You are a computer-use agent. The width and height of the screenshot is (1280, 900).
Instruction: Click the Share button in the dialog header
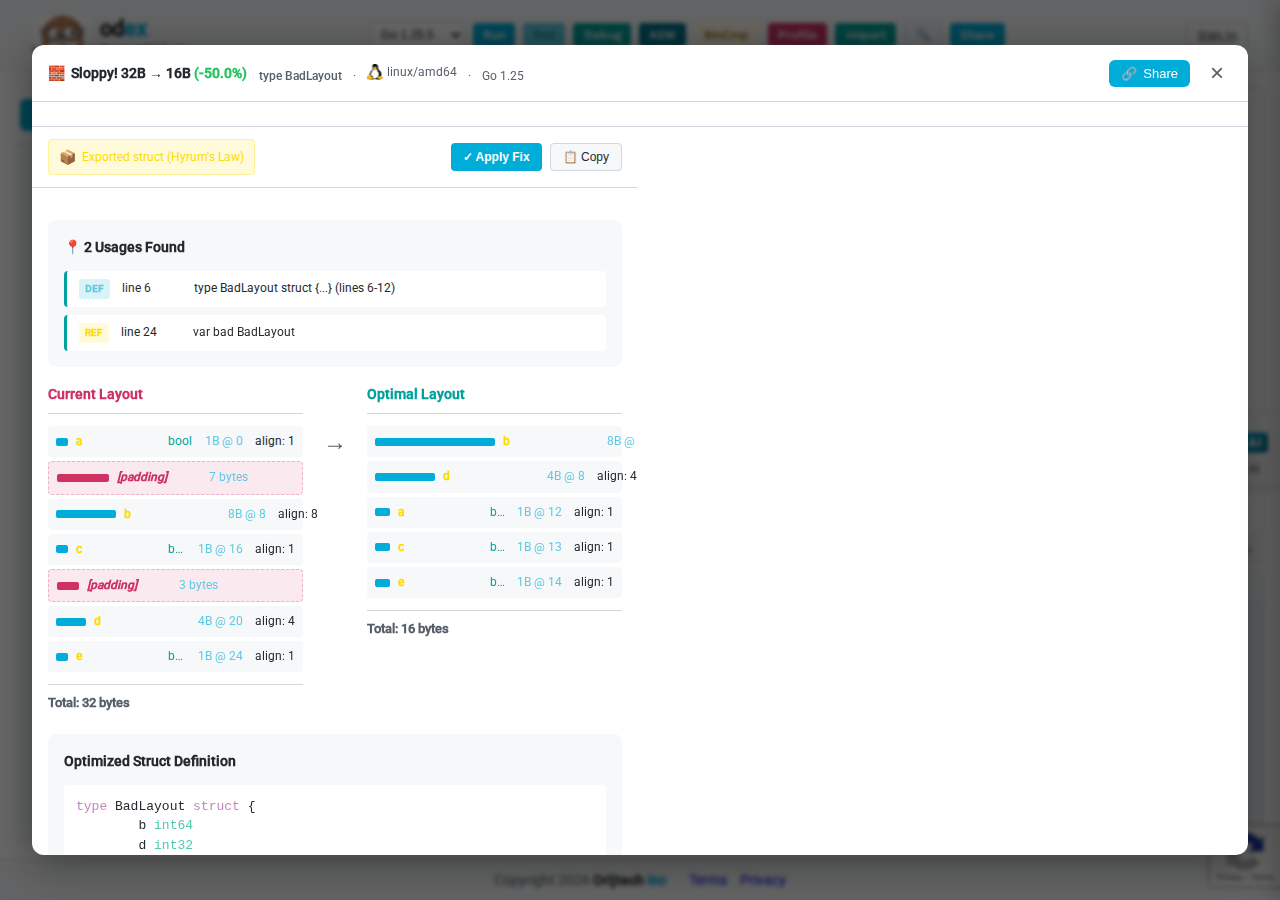click(1149, 73)
